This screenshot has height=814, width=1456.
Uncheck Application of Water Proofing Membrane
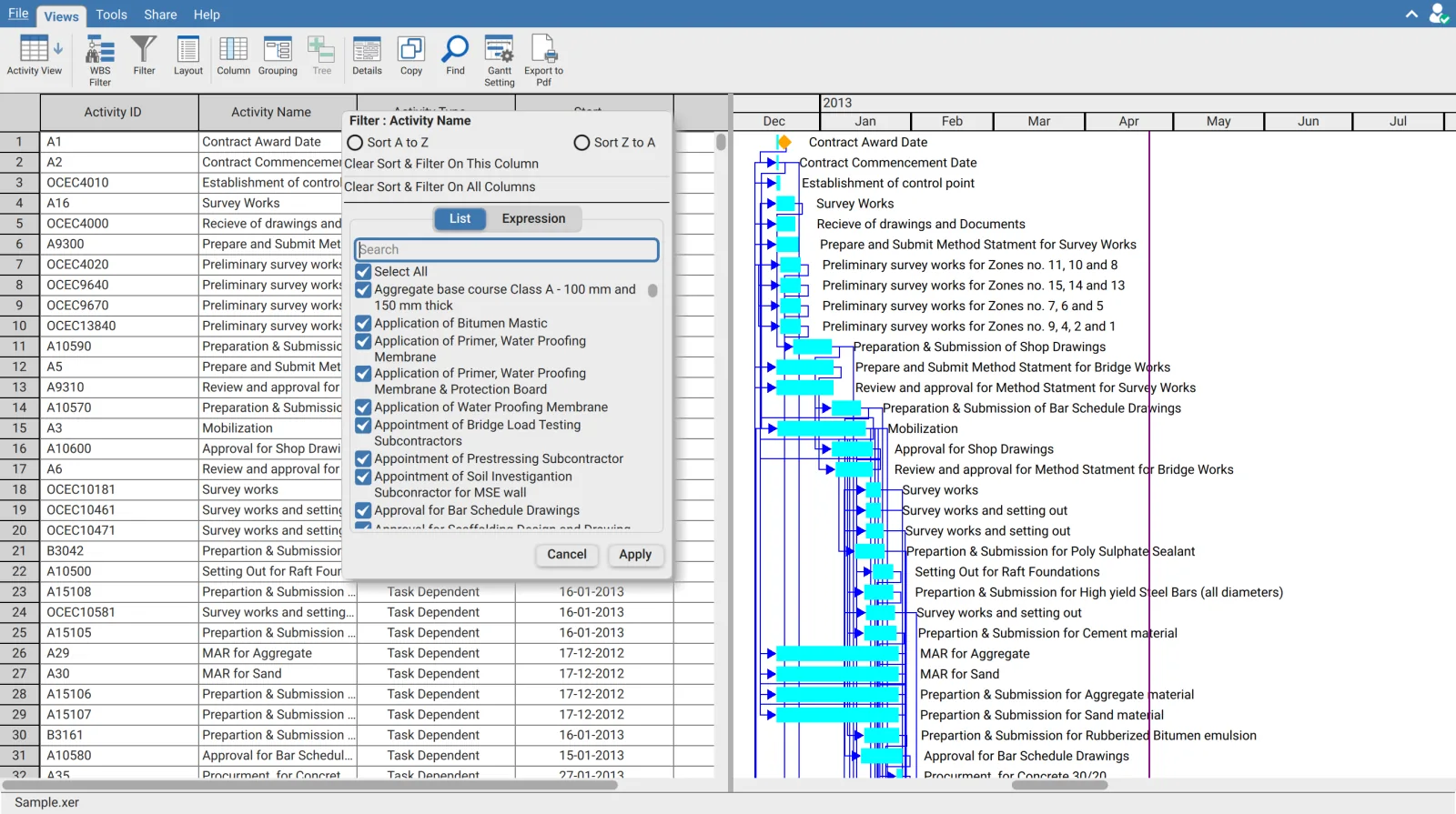click(x=363, y=407)
